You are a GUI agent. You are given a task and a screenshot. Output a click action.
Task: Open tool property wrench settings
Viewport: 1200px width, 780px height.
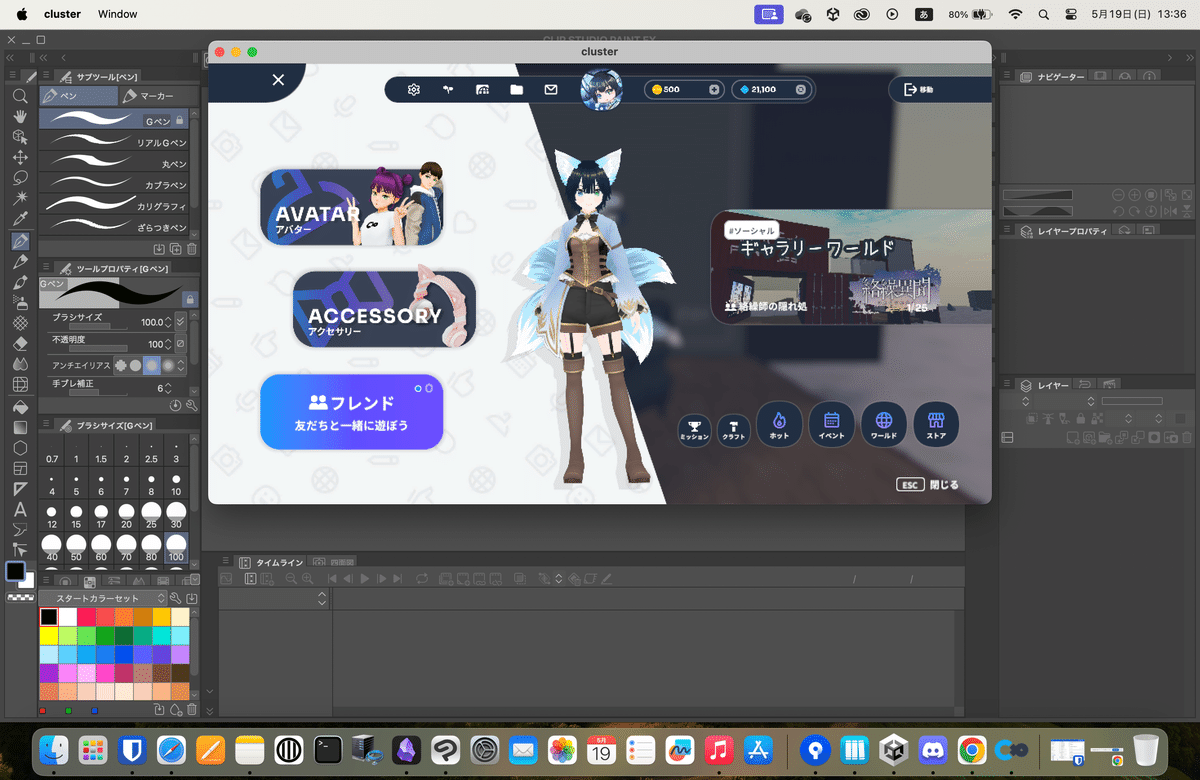[x=191, y=406]
